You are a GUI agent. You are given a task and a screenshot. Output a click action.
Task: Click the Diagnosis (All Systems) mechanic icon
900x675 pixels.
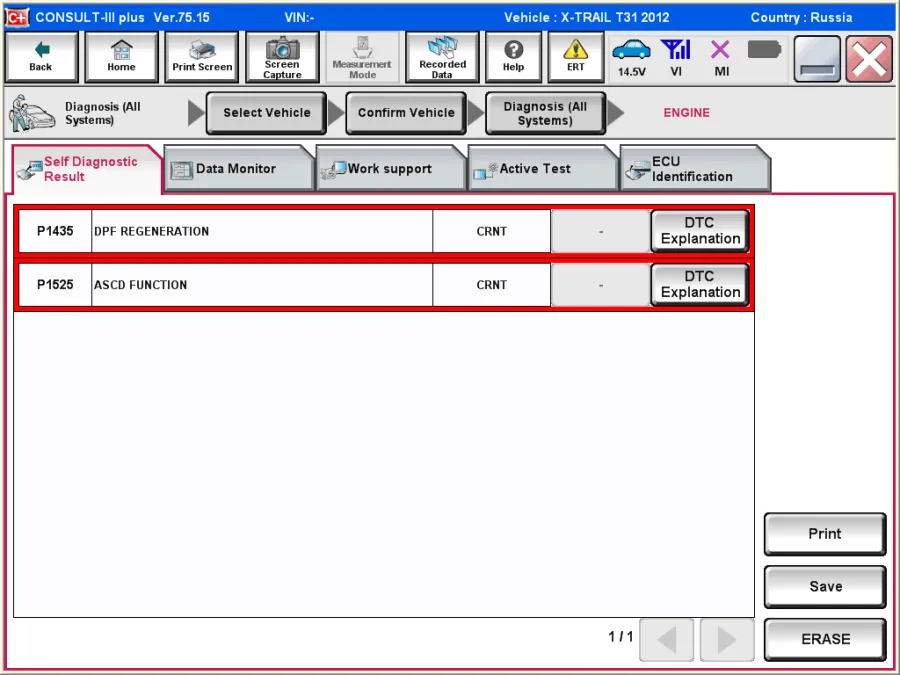[x=32, y=113]
